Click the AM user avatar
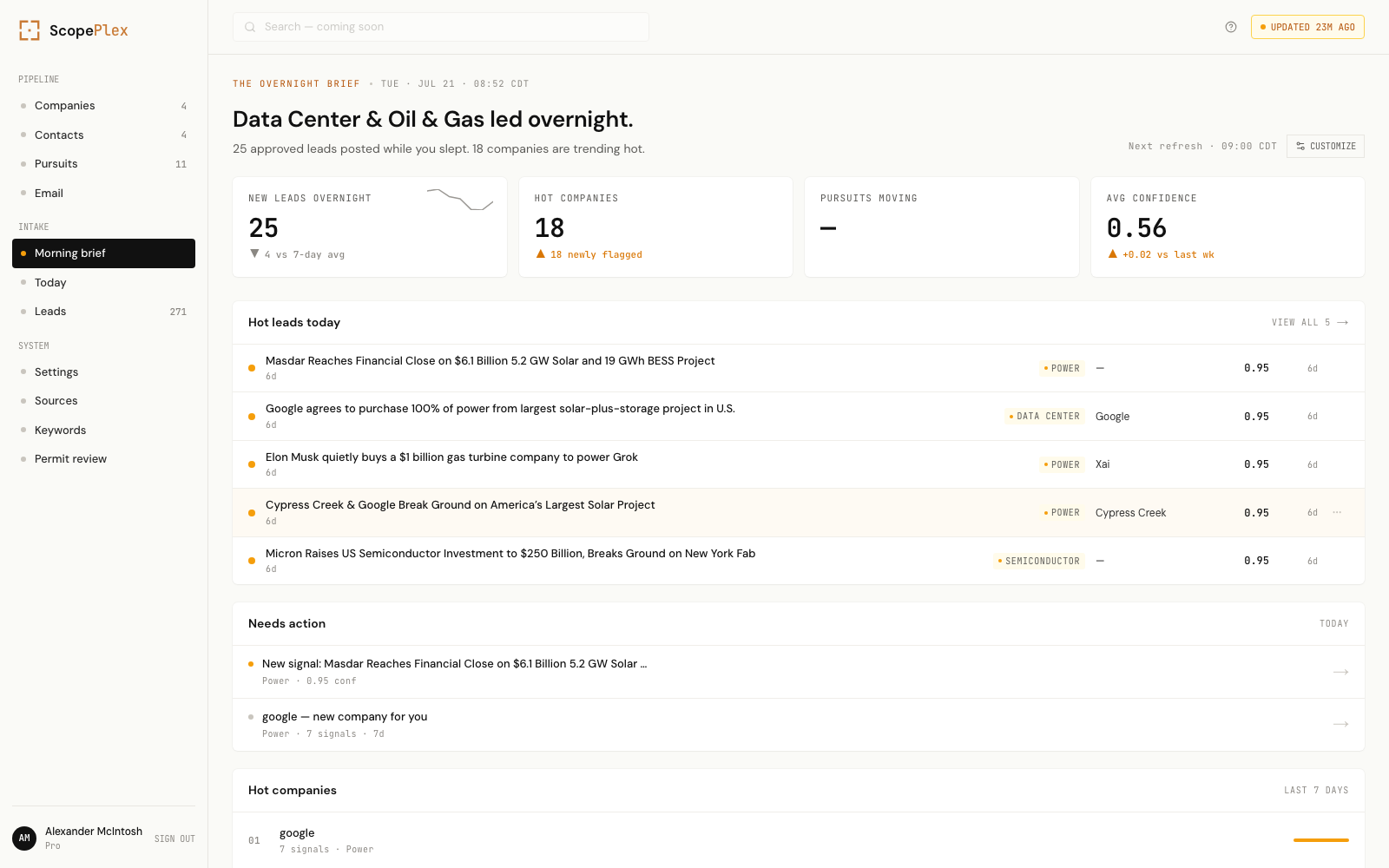This screenshot has height=868, width=1389. tap(24, 838)
